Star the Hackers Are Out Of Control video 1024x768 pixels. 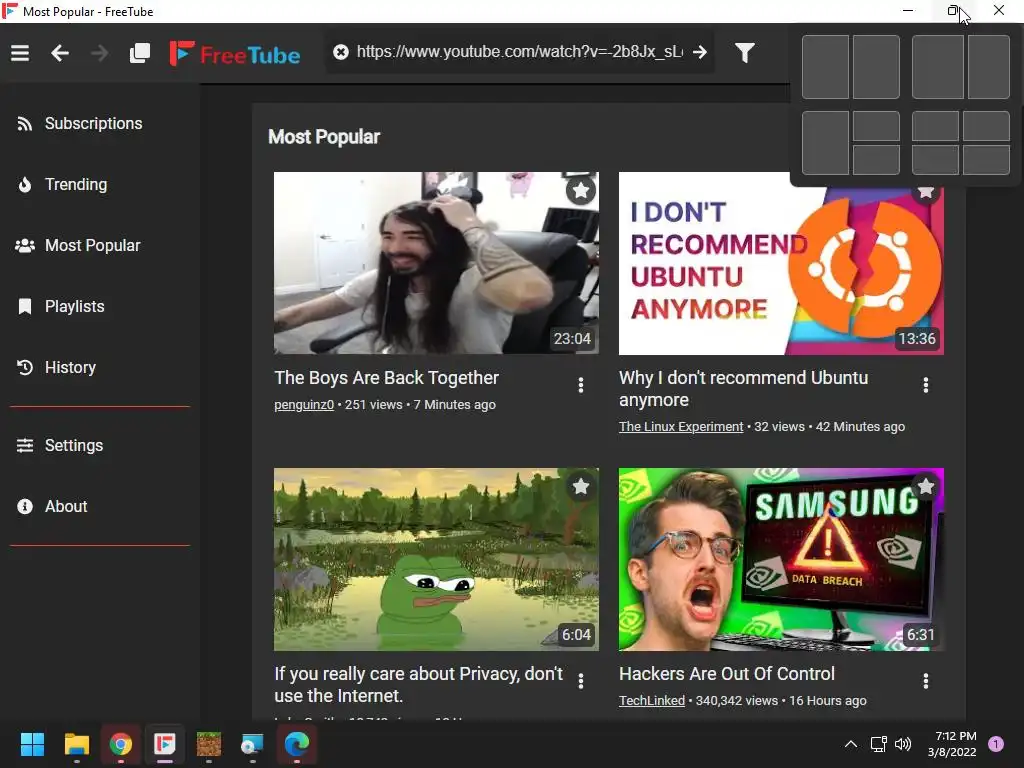tap(925, 487)
